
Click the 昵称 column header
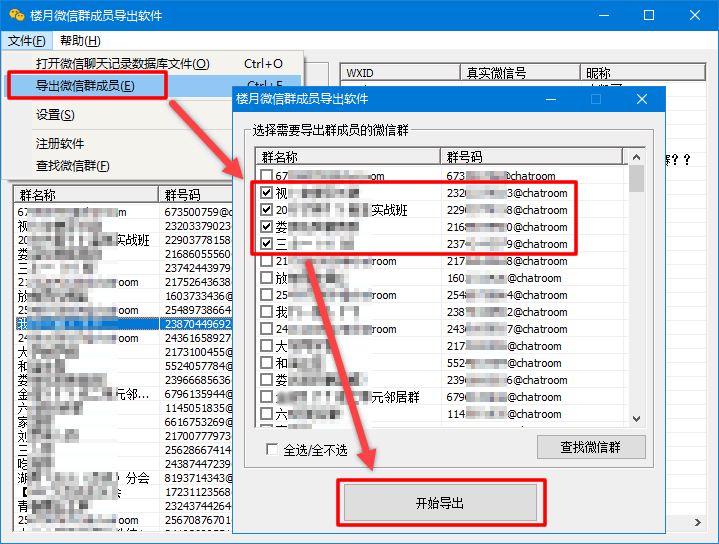(x=643, y=73)
